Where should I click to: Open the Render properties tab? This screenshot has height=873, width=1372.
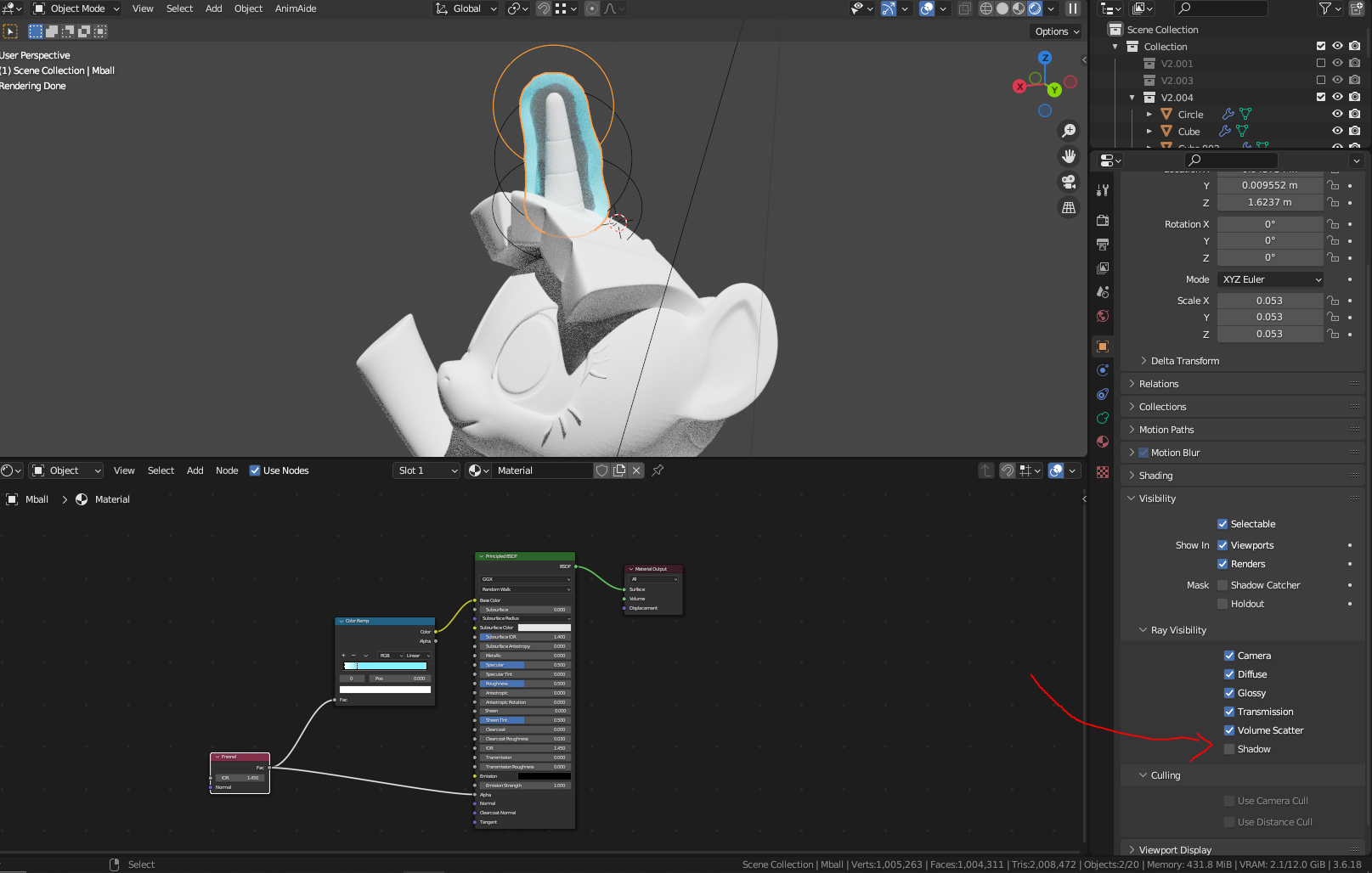tap(1103, 221)
